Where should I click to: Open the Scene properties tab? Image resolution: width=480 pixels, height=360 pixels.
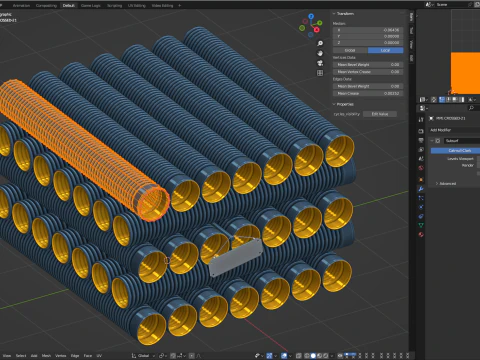(421, 159)
